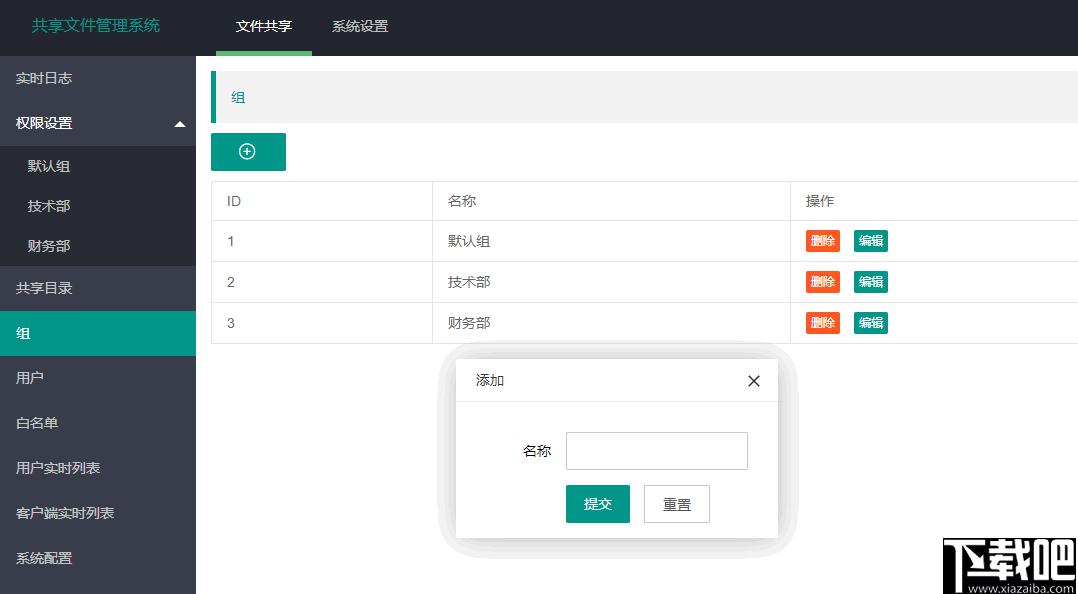The image size is (1078, 594).
Task: Open 客户端实时列表 in the sidebar
Action: (98, 514)
